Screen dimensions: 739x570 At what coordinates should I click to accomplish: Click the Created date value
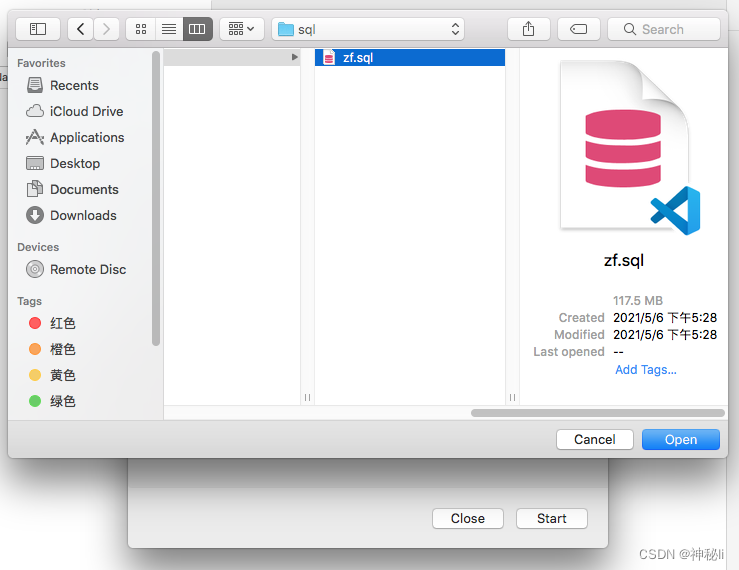[665, 318]
